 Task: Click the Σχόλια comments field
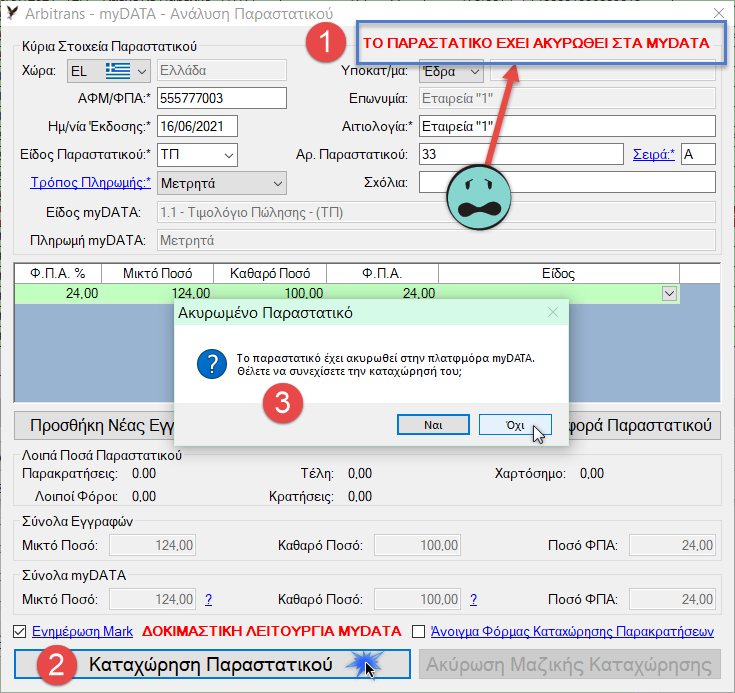point(567,182)
